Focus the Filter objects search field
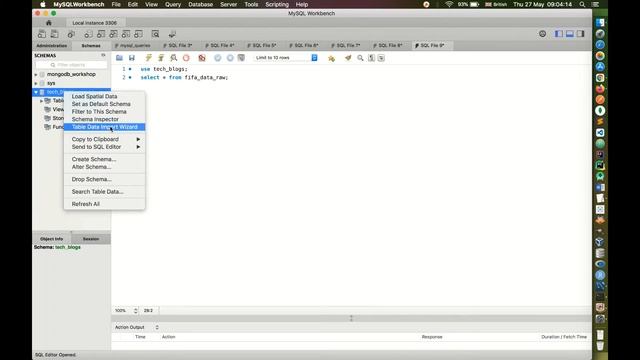Viewport: 640px width, 360px height. point(71,65)
